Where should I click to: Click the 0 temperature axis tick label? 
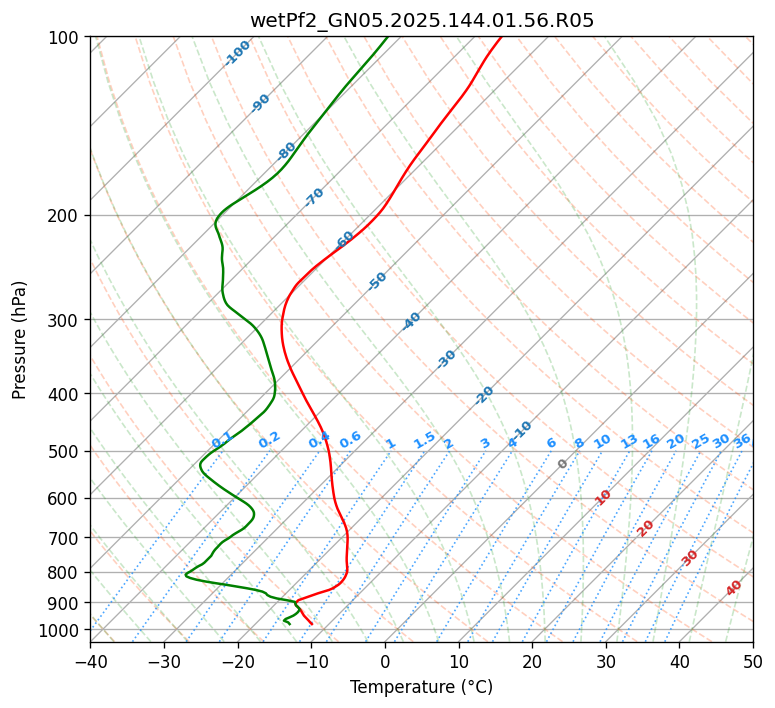coord(385,661)
